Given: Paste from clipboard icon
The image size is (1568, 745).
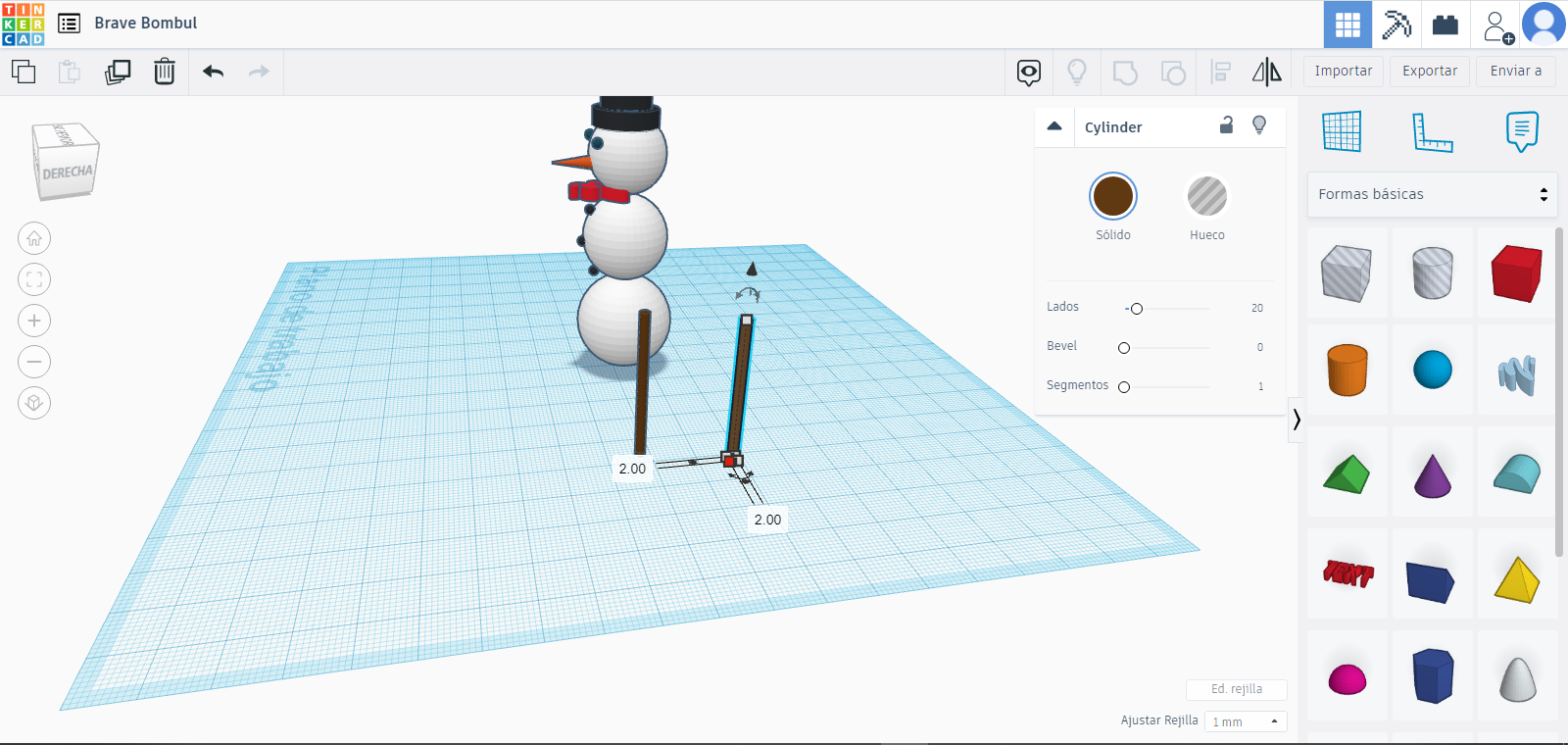Looking at the screenshot, I should click(x=69, y=72).
